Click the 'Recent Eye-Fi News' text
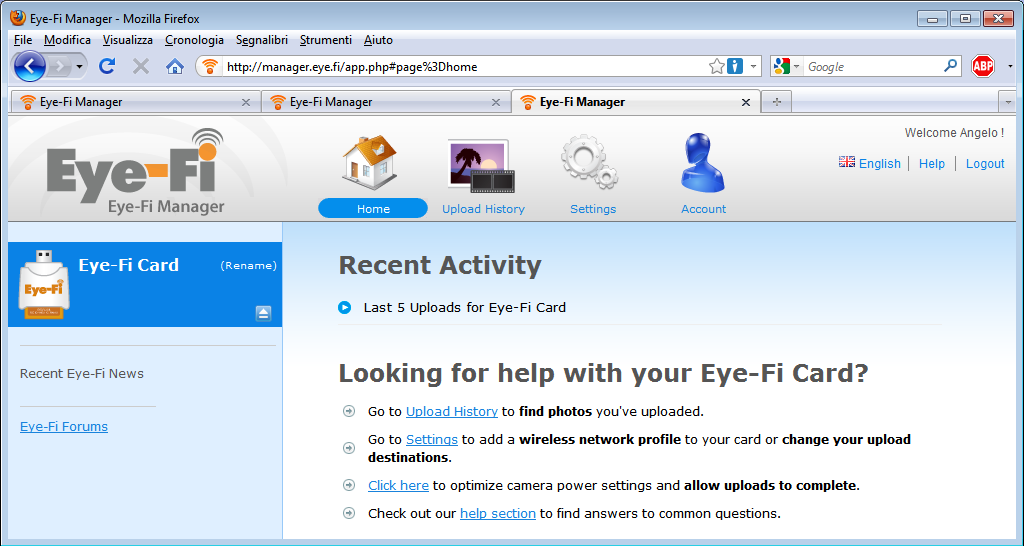The width and height of the screenshot is (1024, 546). click(82, 374)
